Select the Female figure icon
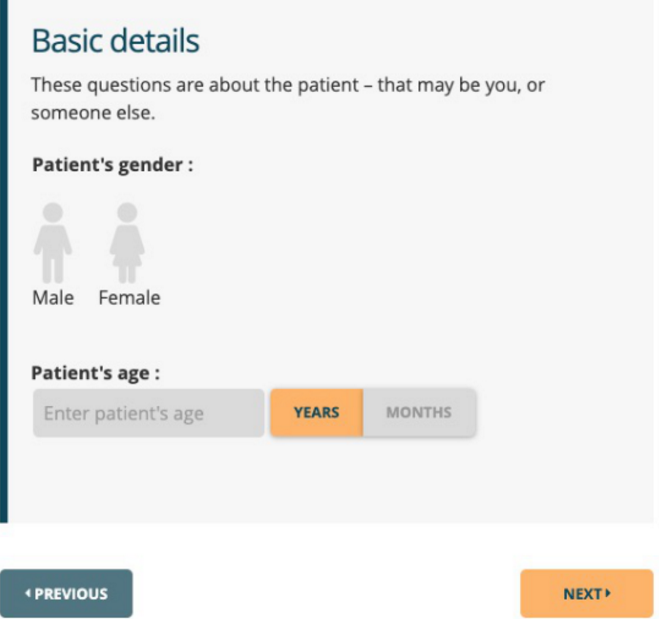This screenshot has height=622, width=659. [x=127, y=242]
